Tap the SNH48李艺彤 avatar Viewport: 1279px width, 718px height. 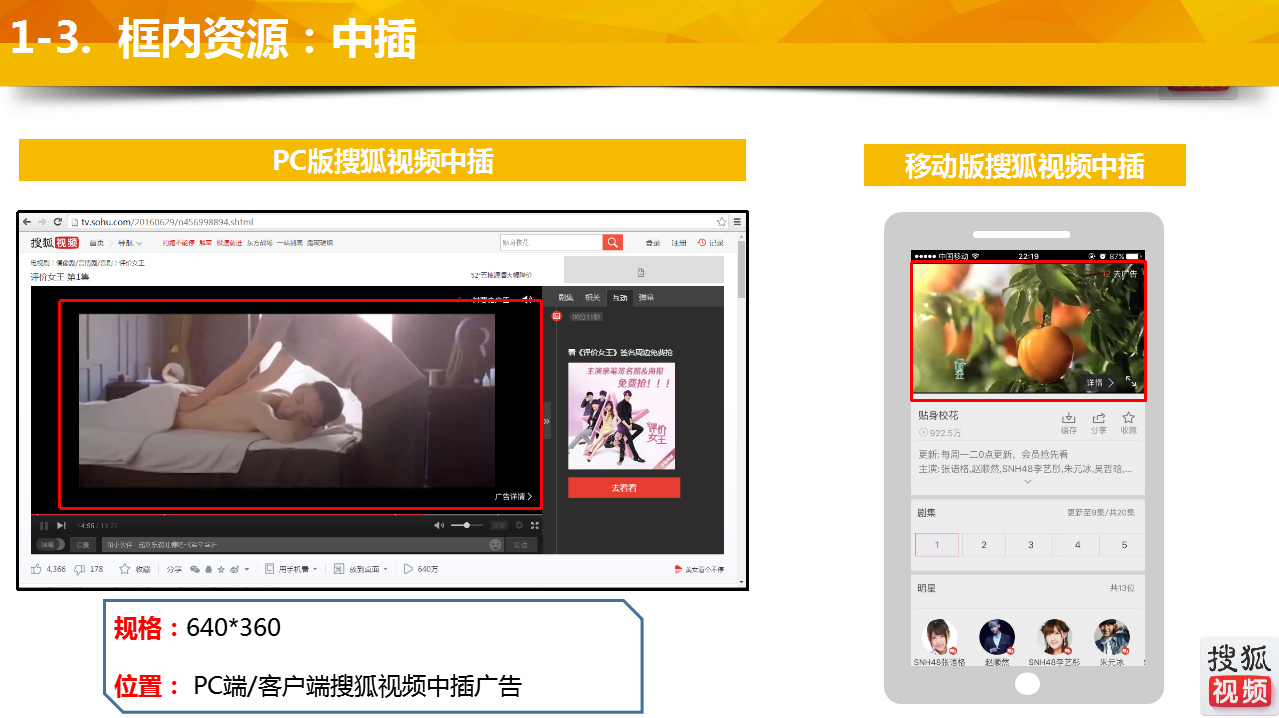pos(1055,637)
